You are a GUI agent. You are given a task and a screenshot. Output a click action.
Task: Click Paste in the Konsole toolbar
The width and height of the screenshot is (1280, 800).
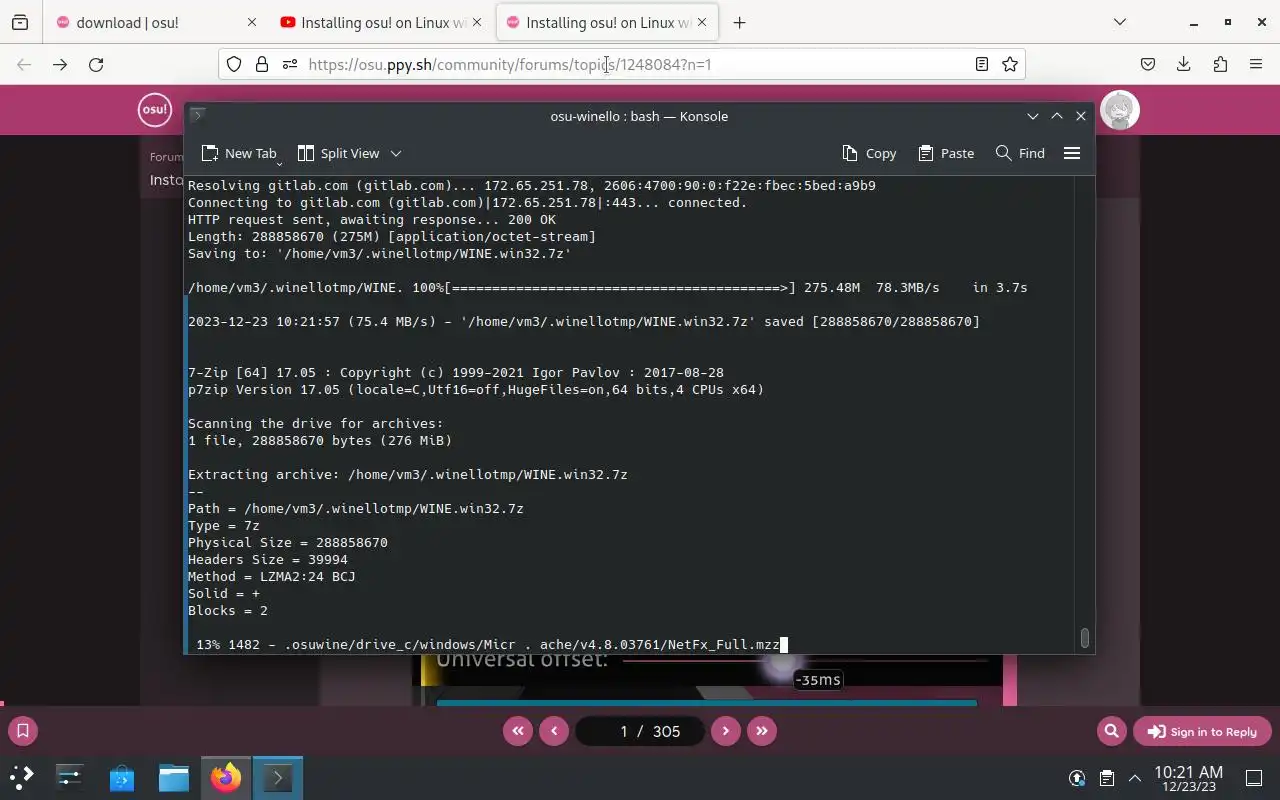click(946, 153)
